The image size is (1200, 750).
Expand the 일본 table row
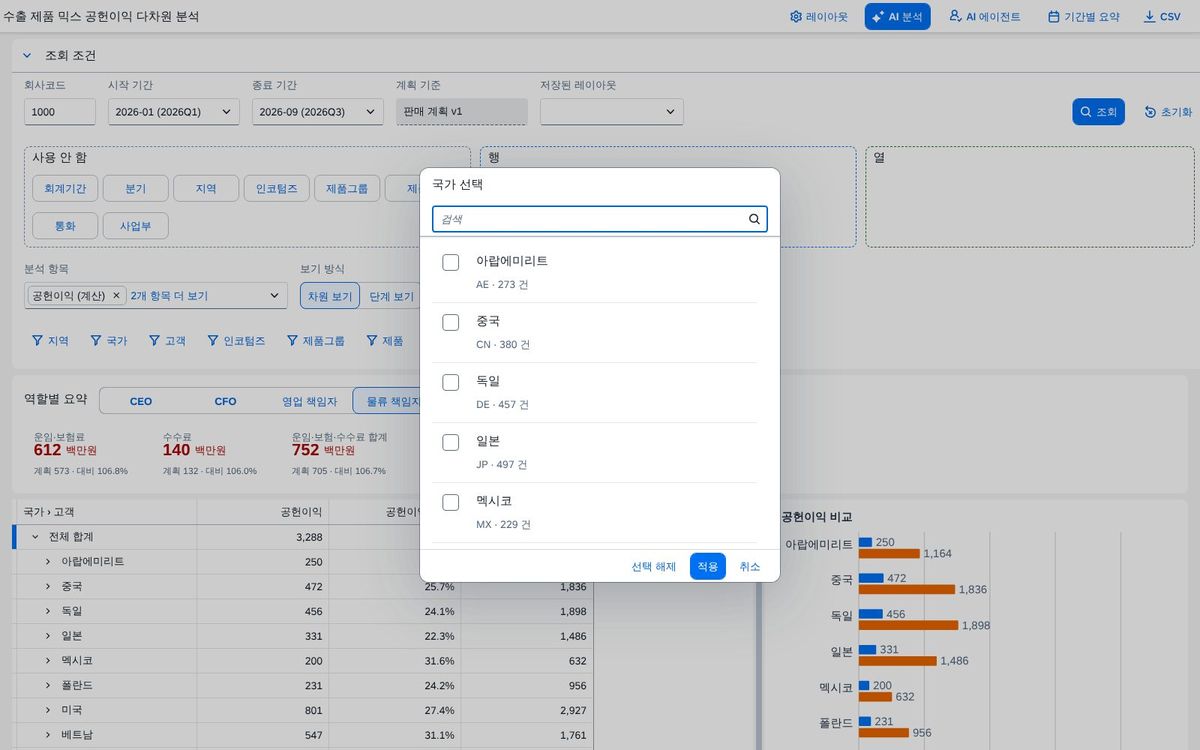click(47, 636)
